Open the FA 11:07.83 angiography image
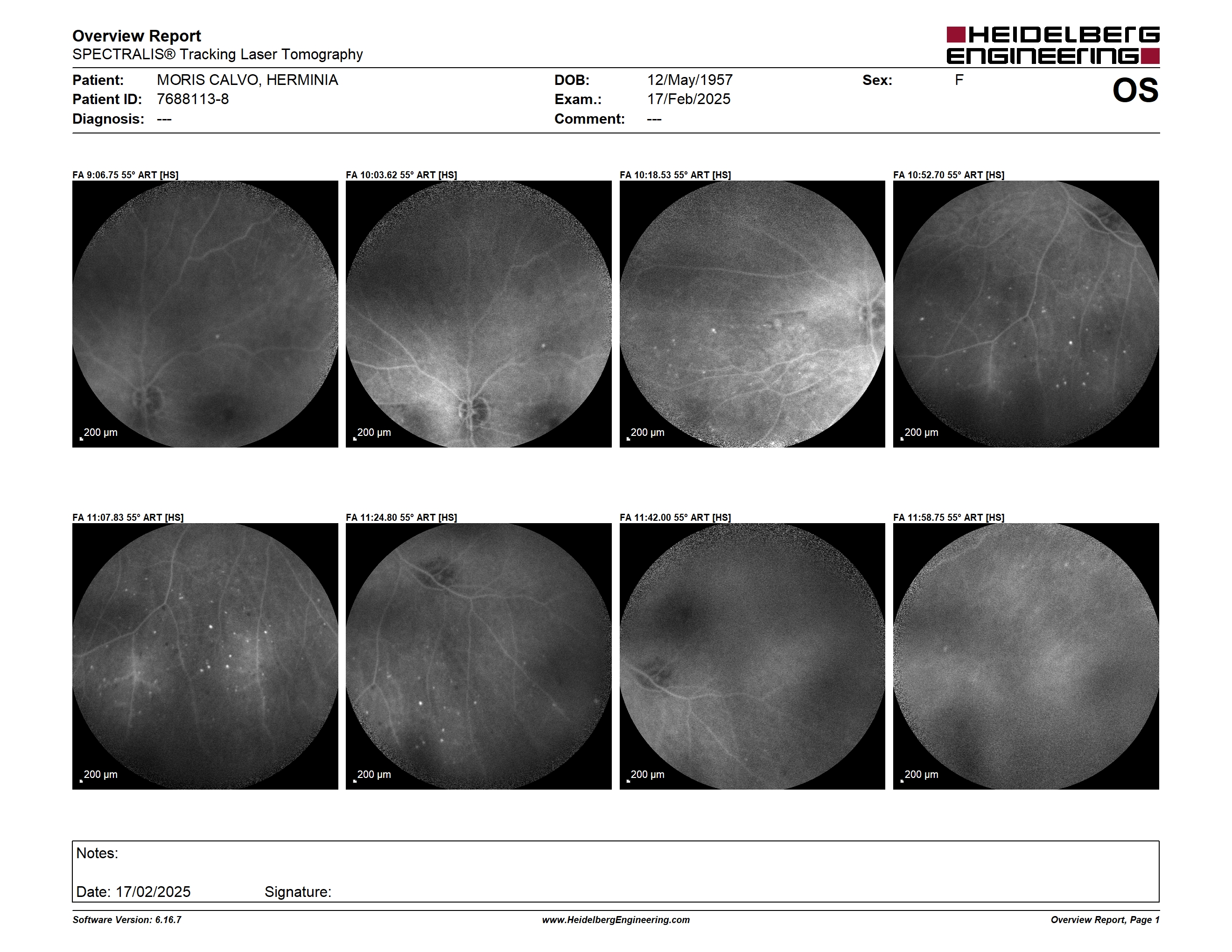This screenshot has height=952, width=1232. 205,657
